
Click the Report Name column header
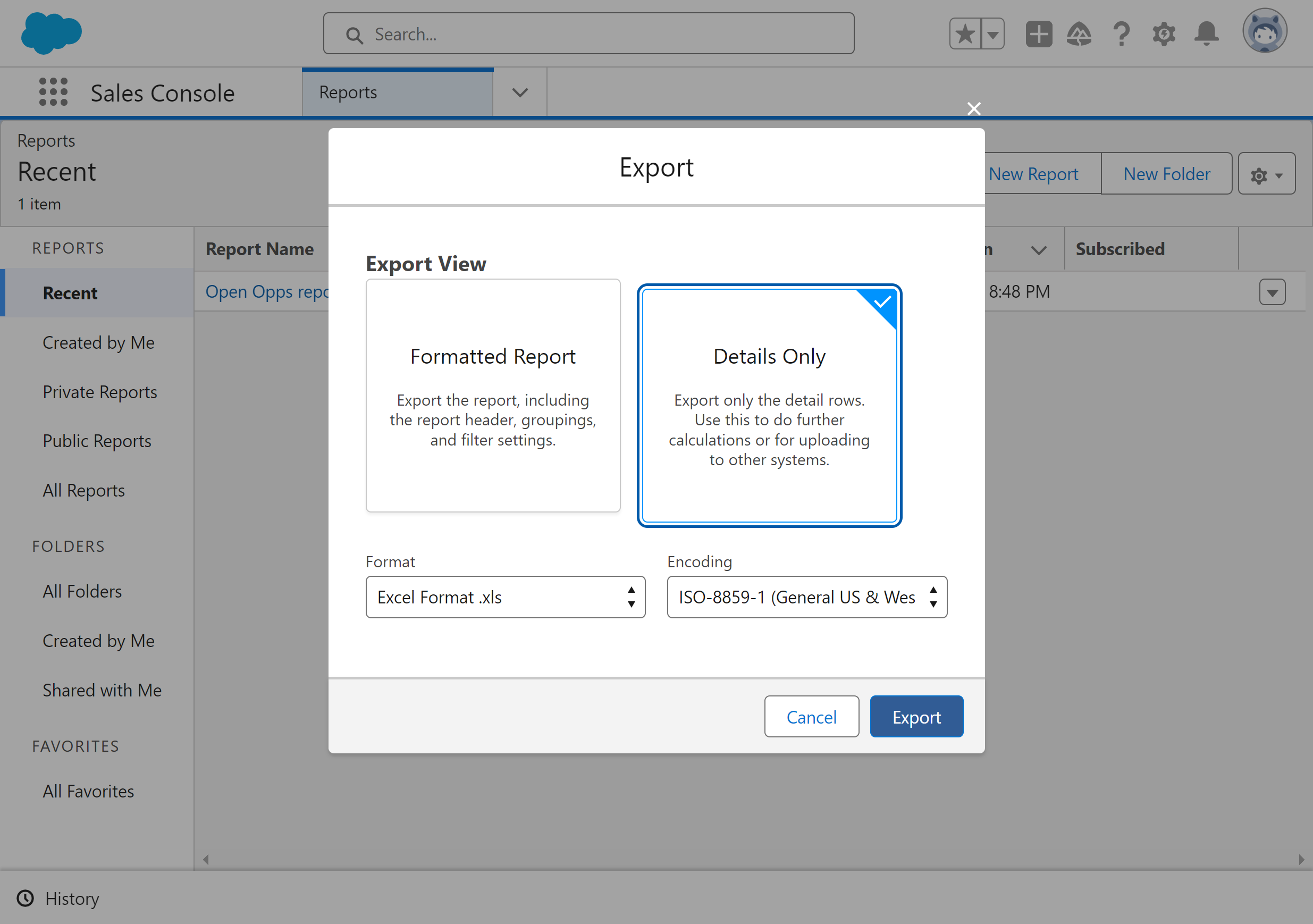[259, 249]
